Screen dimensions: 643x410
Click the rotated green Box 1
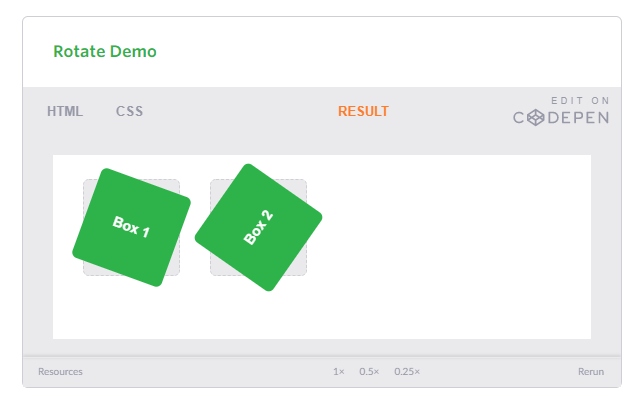[x=132, y=227]
